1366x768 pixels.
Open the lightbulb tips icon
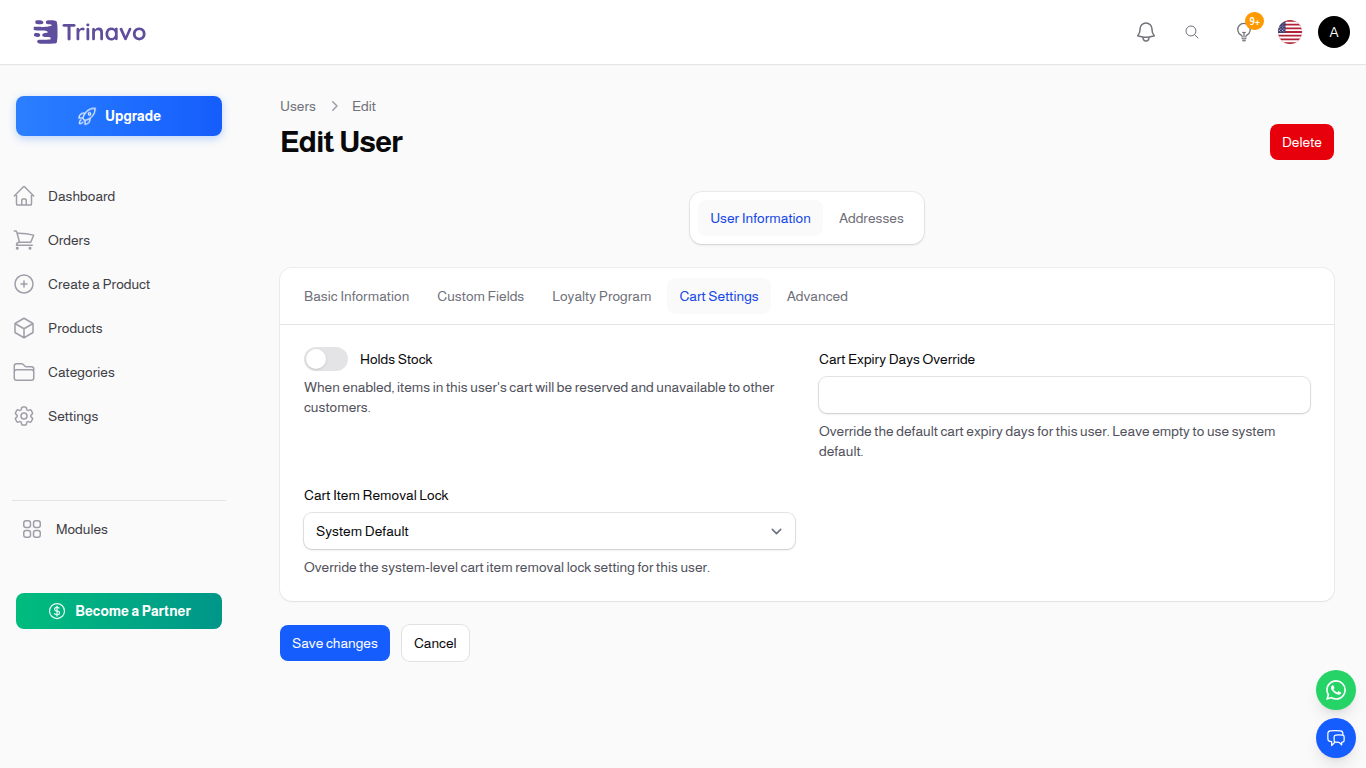1244,32
